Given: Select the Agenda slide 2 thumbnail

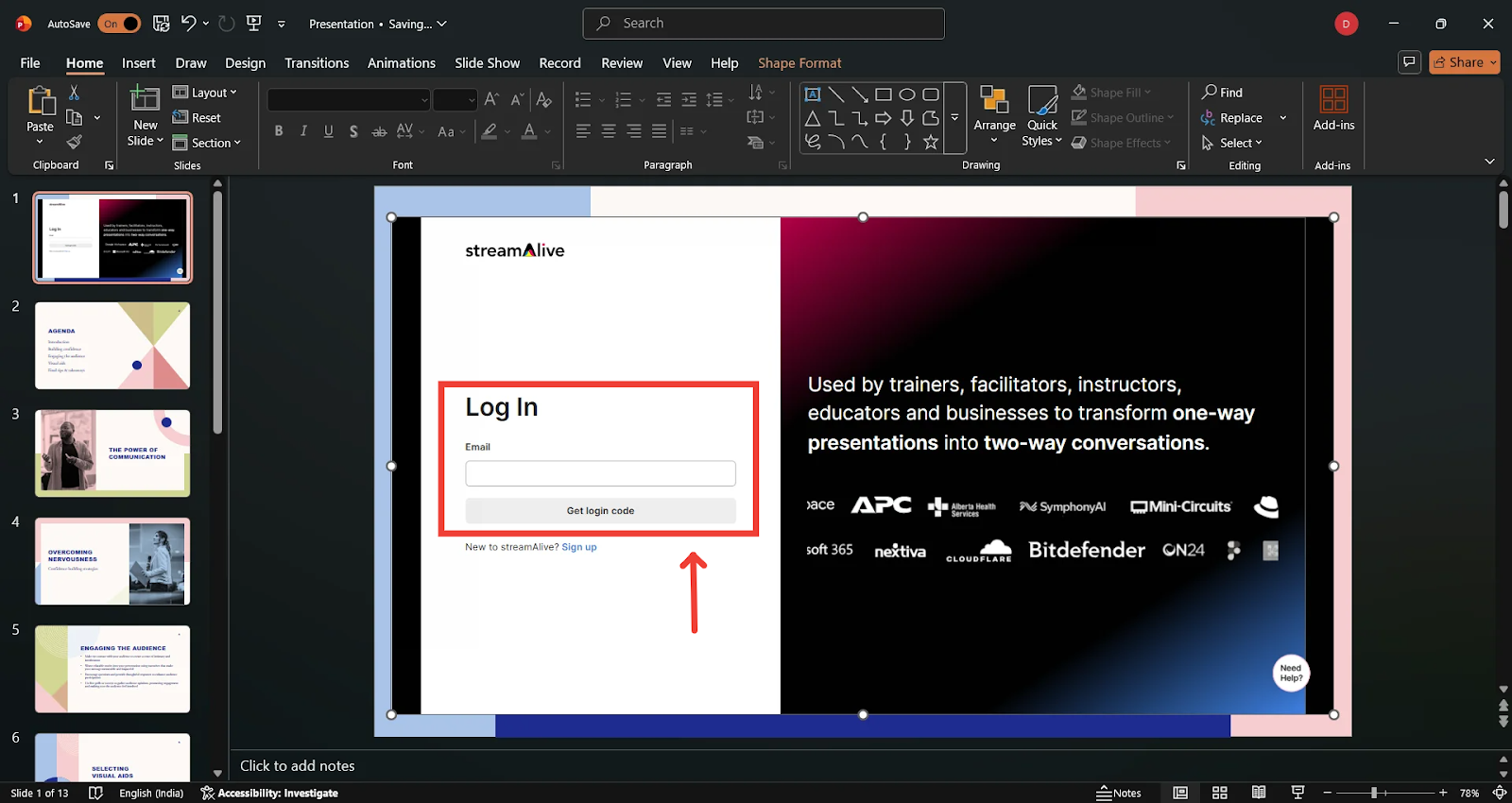Looking at the screenshot, I should coord(112,346).
